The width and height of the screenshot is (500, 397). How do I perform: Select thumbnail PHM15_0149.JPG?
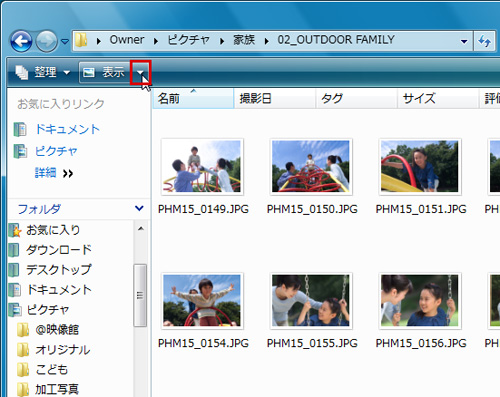click(x=202, y=167)
